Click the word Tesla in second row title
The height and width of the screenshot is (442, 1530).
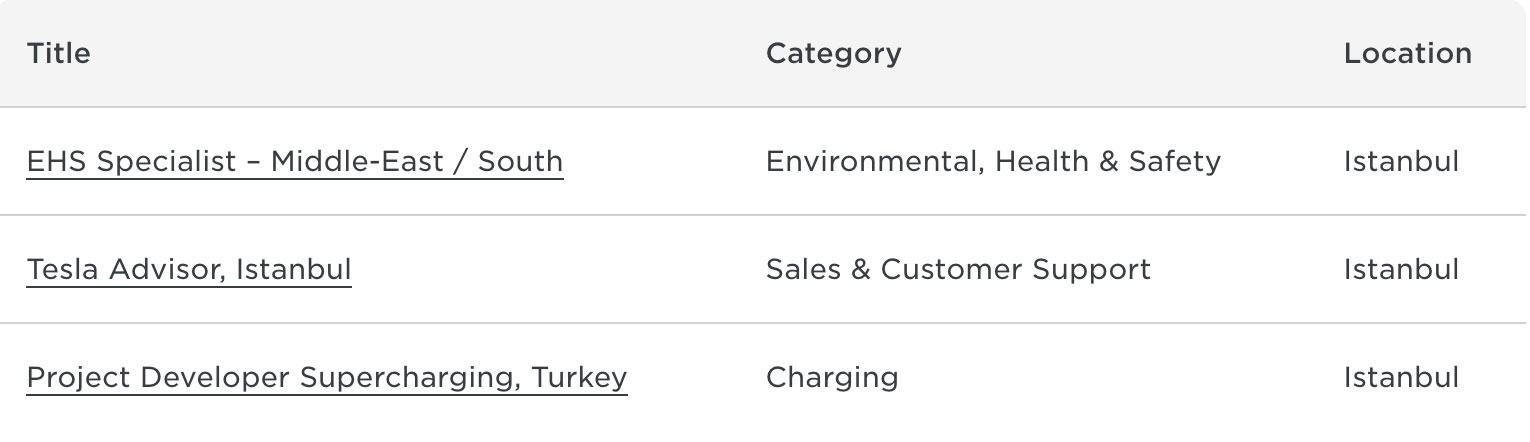pyautogui.click(x=62, y=269)
